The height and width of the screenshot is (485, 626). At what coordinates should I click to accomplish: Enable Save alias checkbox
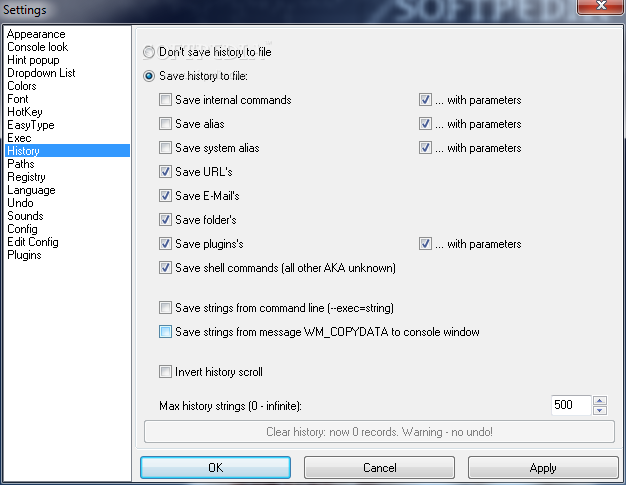pyautogui.click(x=165, y=124)
